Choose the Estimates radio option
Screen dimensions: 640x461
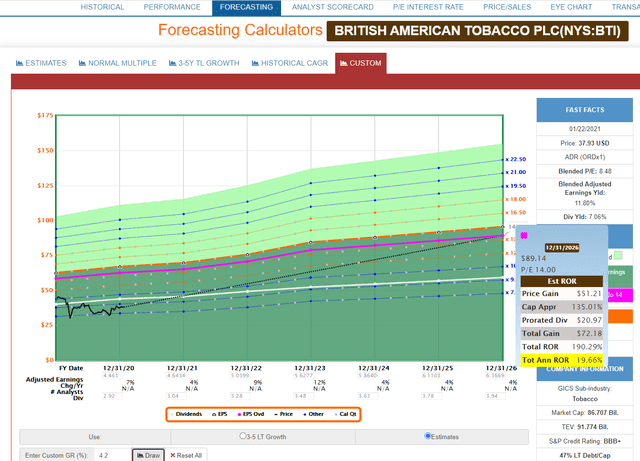[427, 436]
